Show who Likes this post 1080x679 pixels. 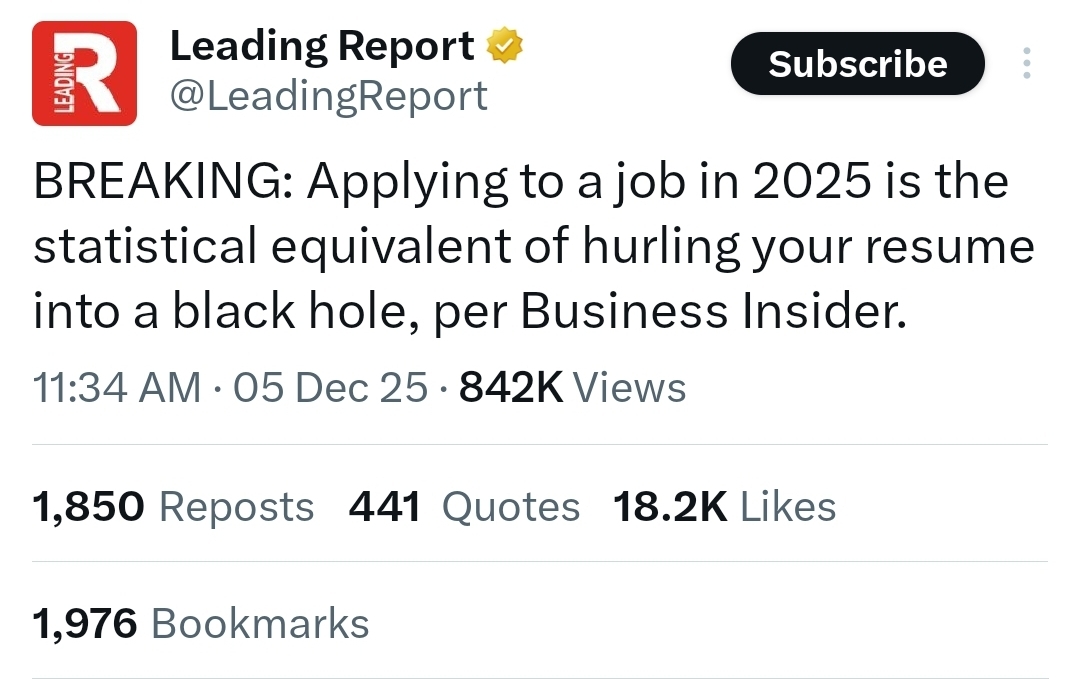click(x=788, y=507)
